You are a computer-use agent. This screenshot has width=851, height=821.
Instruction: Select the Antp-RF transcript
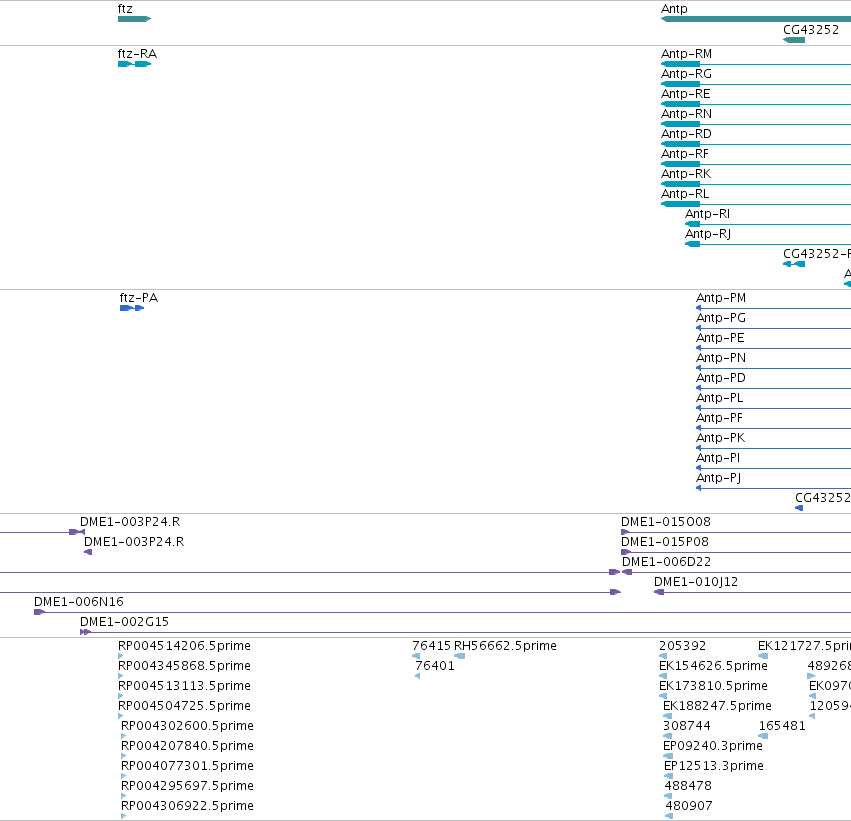click(685, 154)
